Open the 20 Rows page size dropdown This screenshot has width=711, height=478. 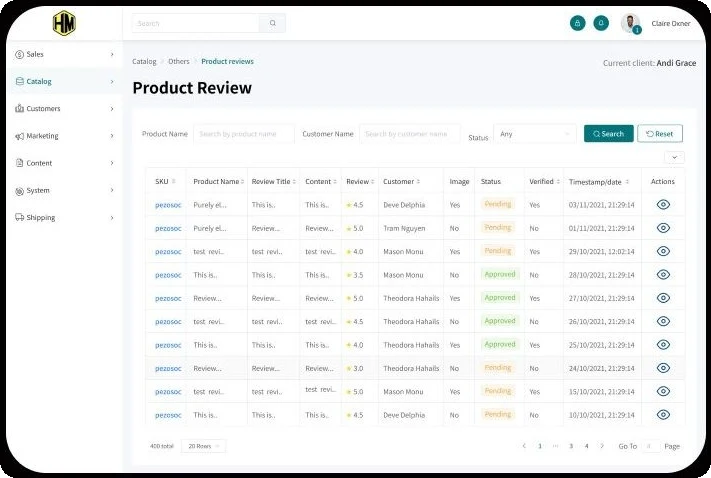tap(203, 446)
